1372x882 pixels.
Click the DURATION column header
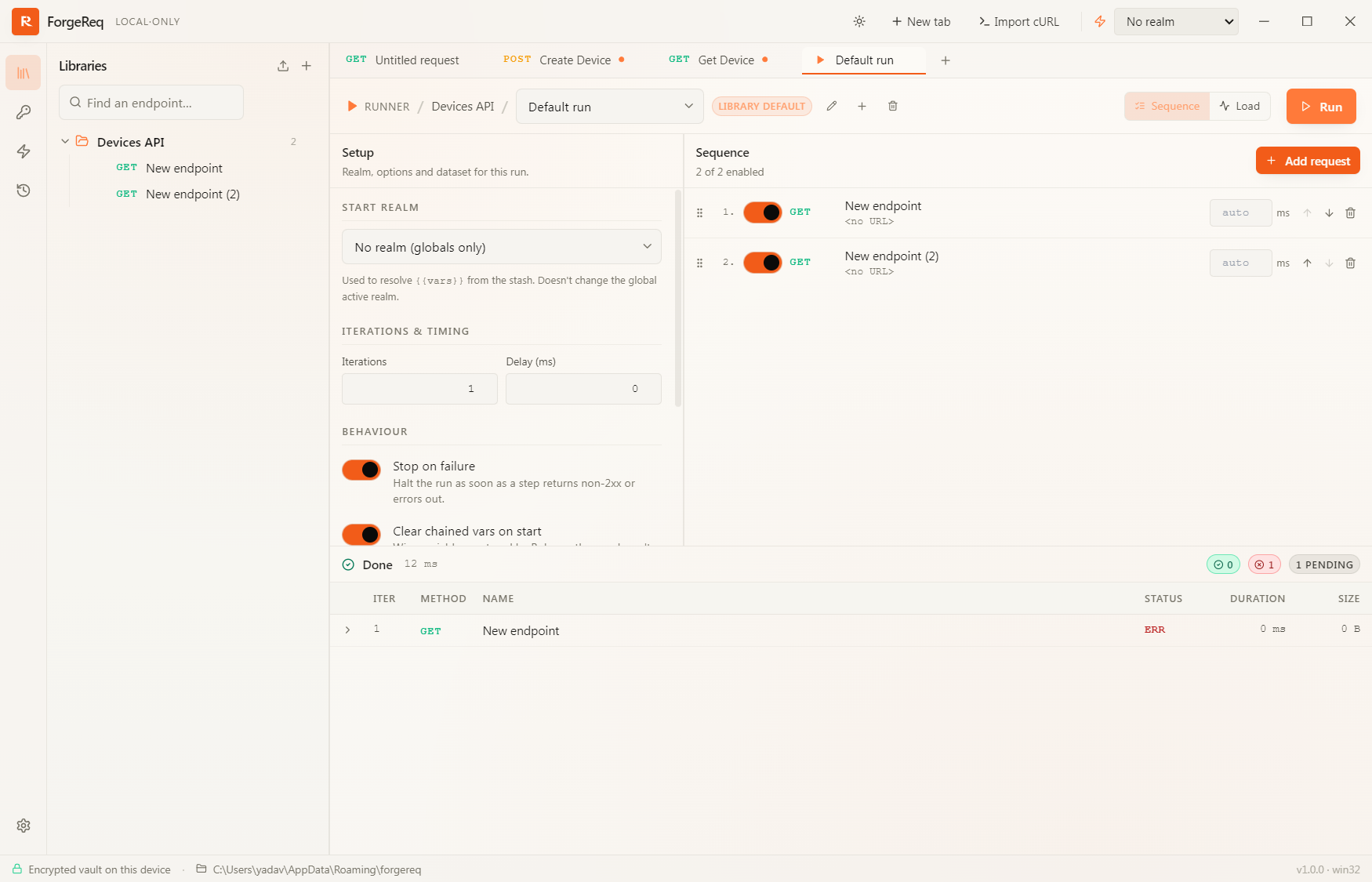[x=1258, y=598]
